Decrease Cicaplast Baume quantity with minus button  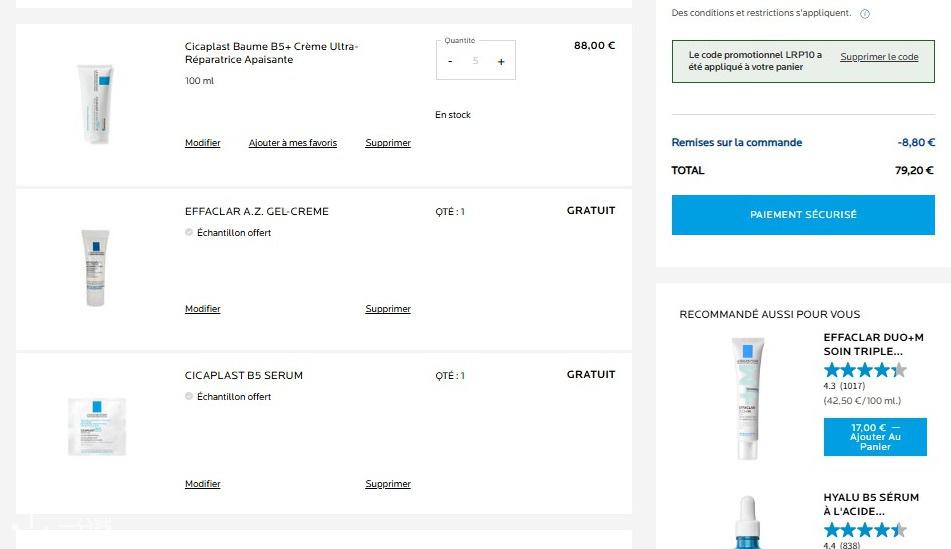click(450, 61)
